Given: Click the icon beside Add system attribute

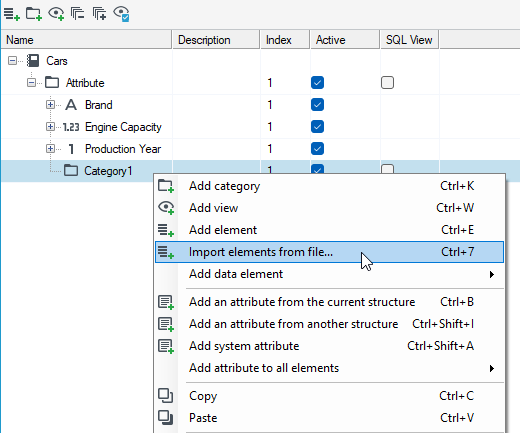Looking at the screenshot, I should point(166,346).
